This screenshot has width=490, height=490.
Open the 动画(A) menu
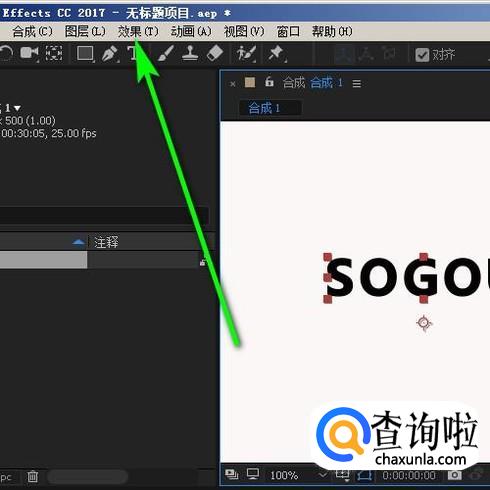point(191,32)
